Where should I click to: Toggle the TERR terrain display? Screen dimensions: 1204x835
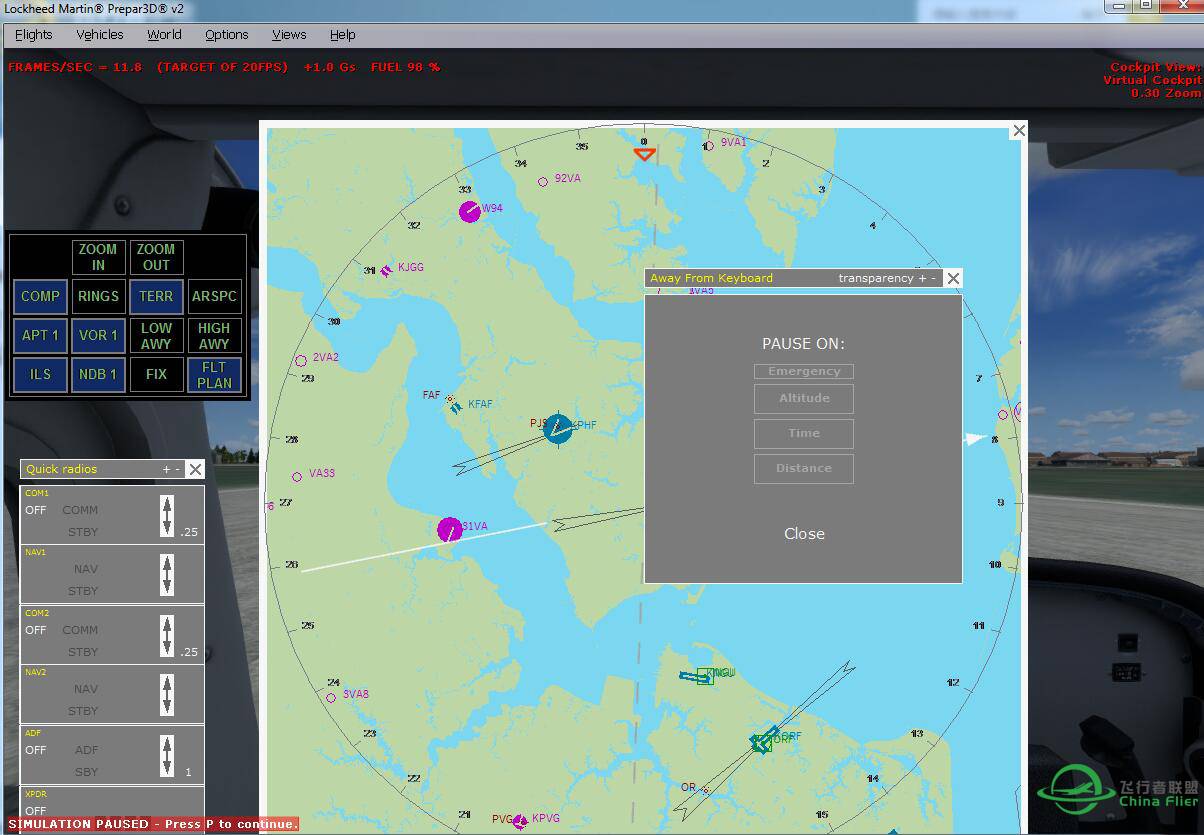[x=156, y=296]
